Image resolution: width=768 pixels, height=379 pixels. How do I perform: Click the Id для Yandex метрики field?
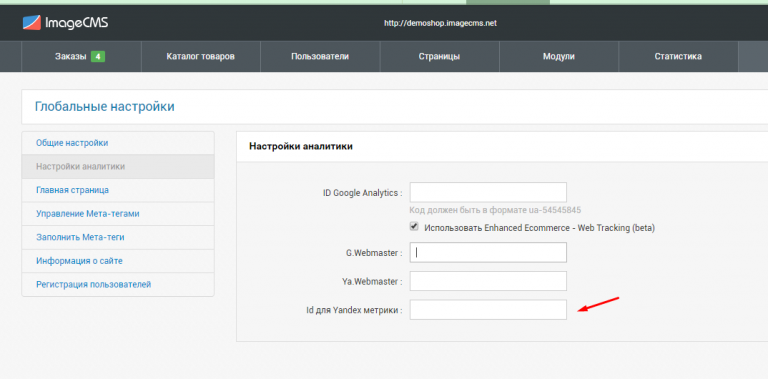point(488,310)
